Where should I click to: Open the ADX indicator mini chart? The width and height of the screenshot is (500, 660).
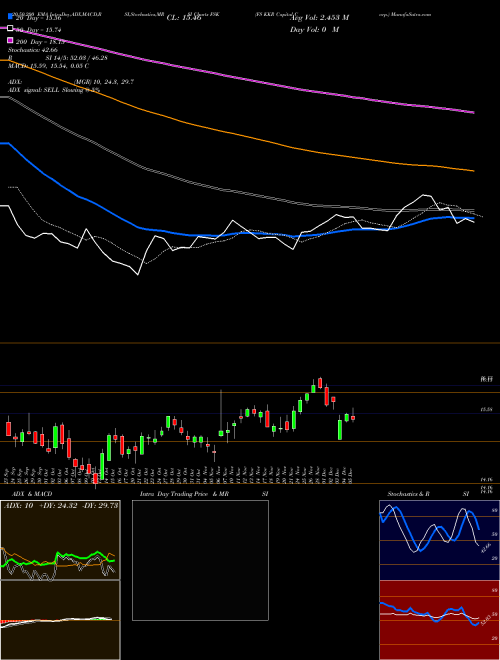[60, 540]
